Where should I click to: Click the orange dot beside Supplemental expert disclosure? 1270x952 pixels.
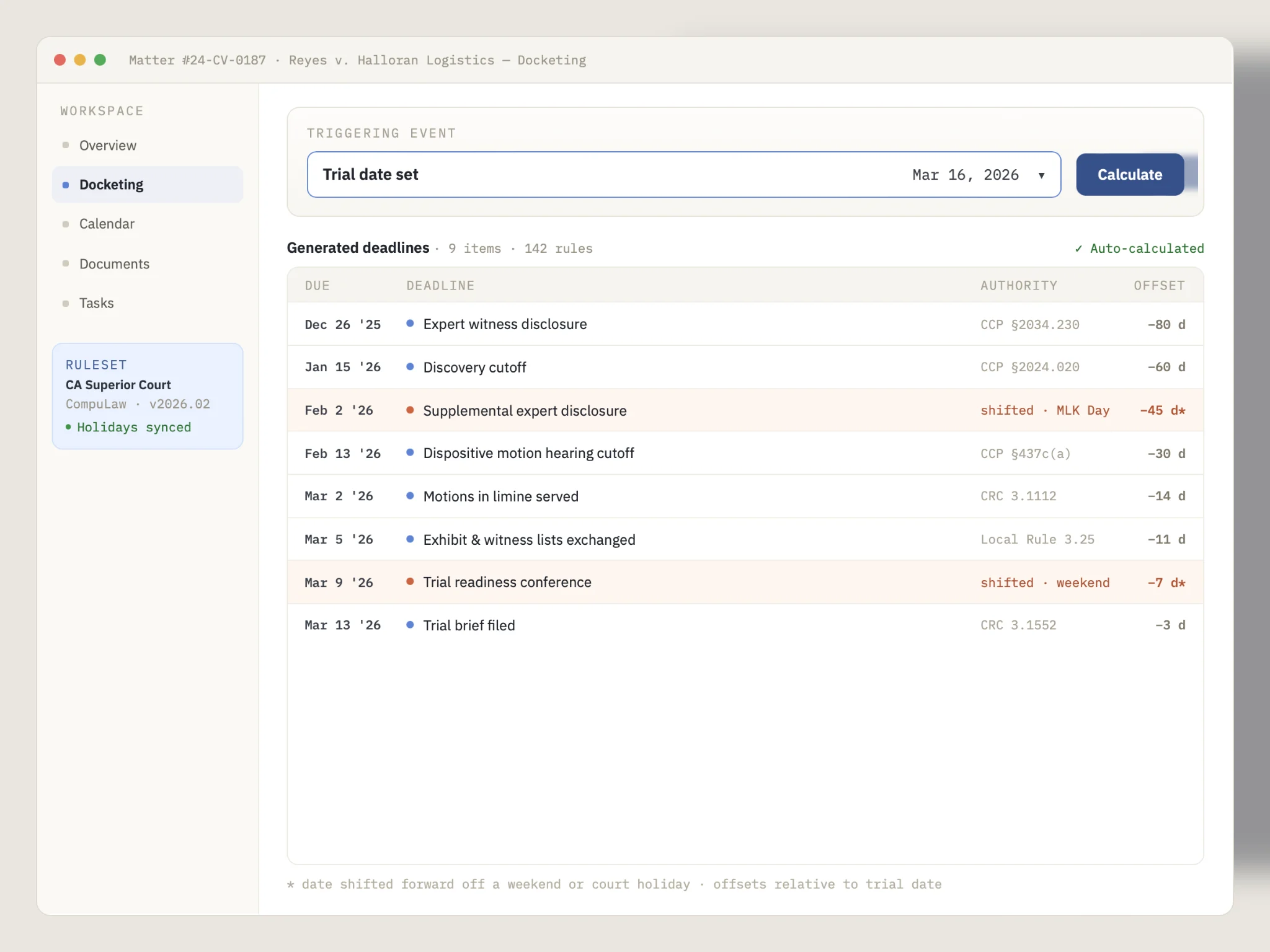410,410
